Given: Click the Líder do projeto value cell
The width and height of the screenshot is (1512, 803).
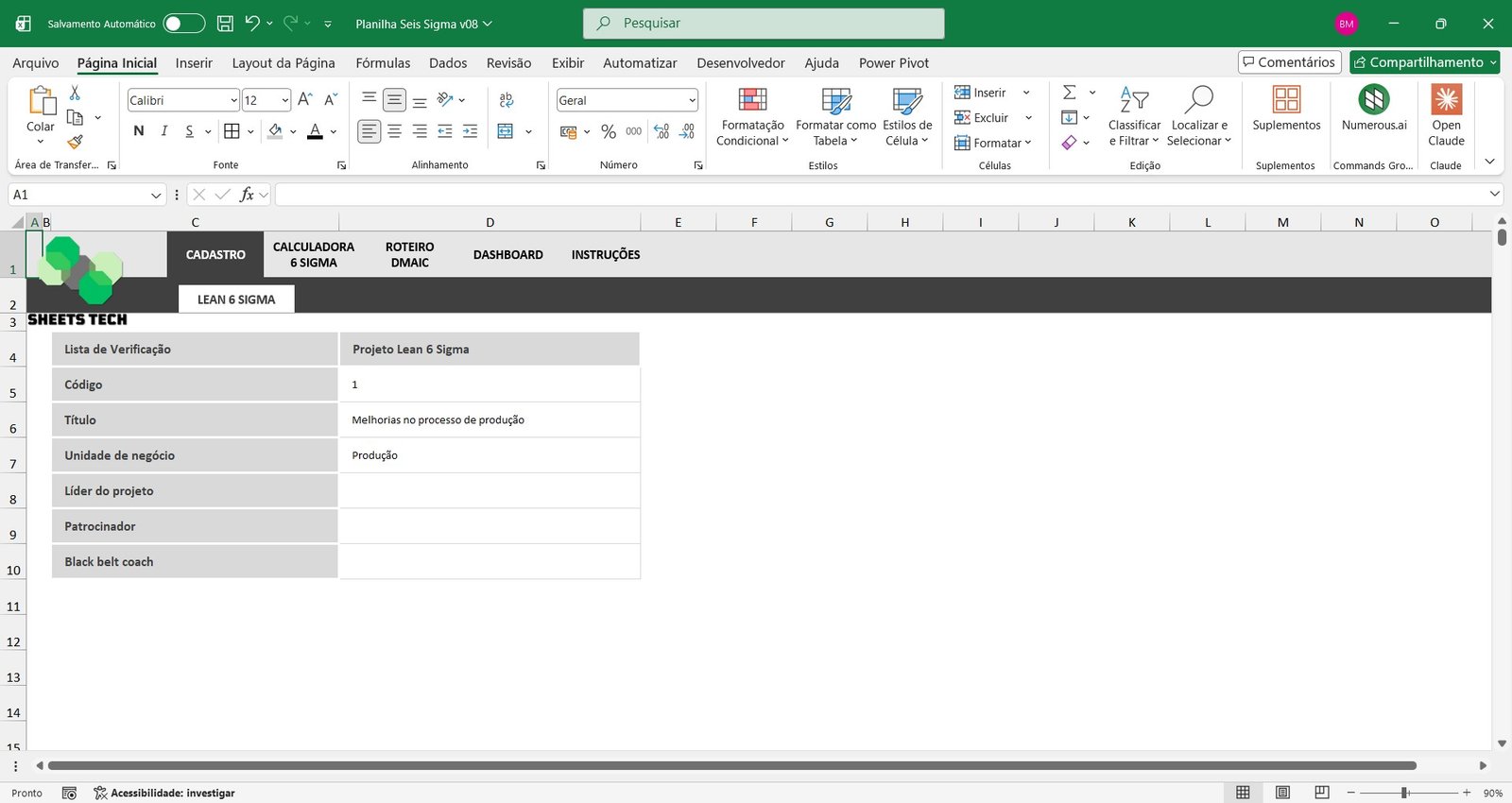Looking at the screenshot, I should [490, 490].
